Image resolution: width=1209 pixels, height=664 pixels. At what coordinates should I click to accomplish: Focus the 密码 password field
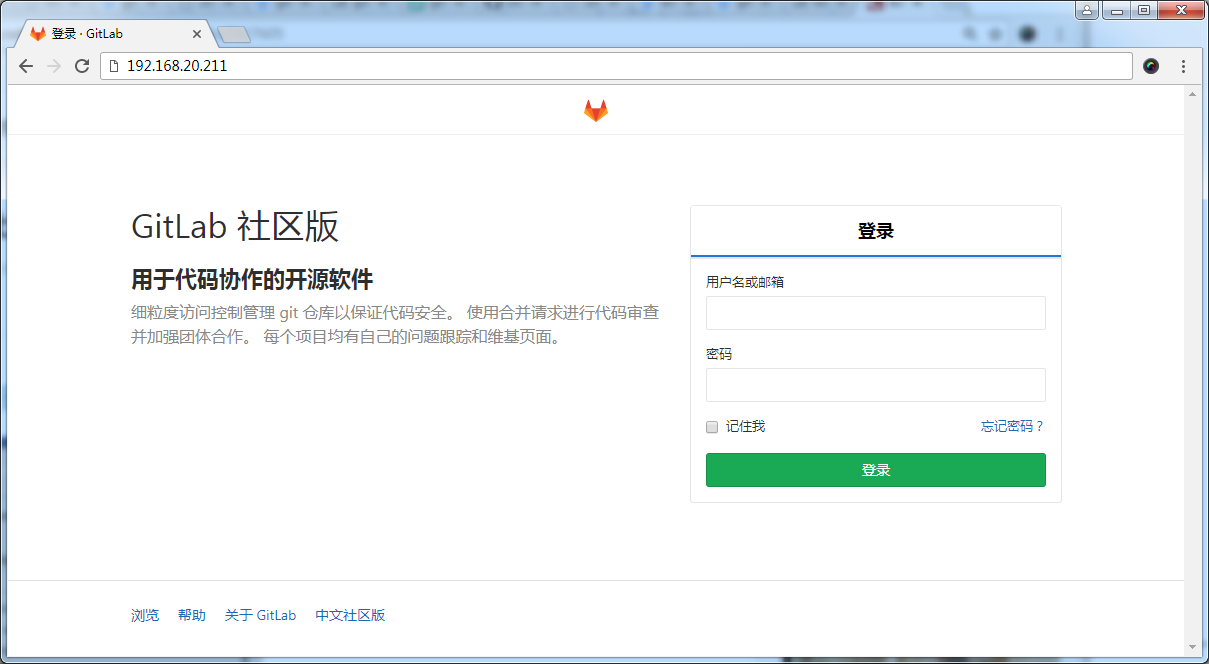(x=876, y=385)
